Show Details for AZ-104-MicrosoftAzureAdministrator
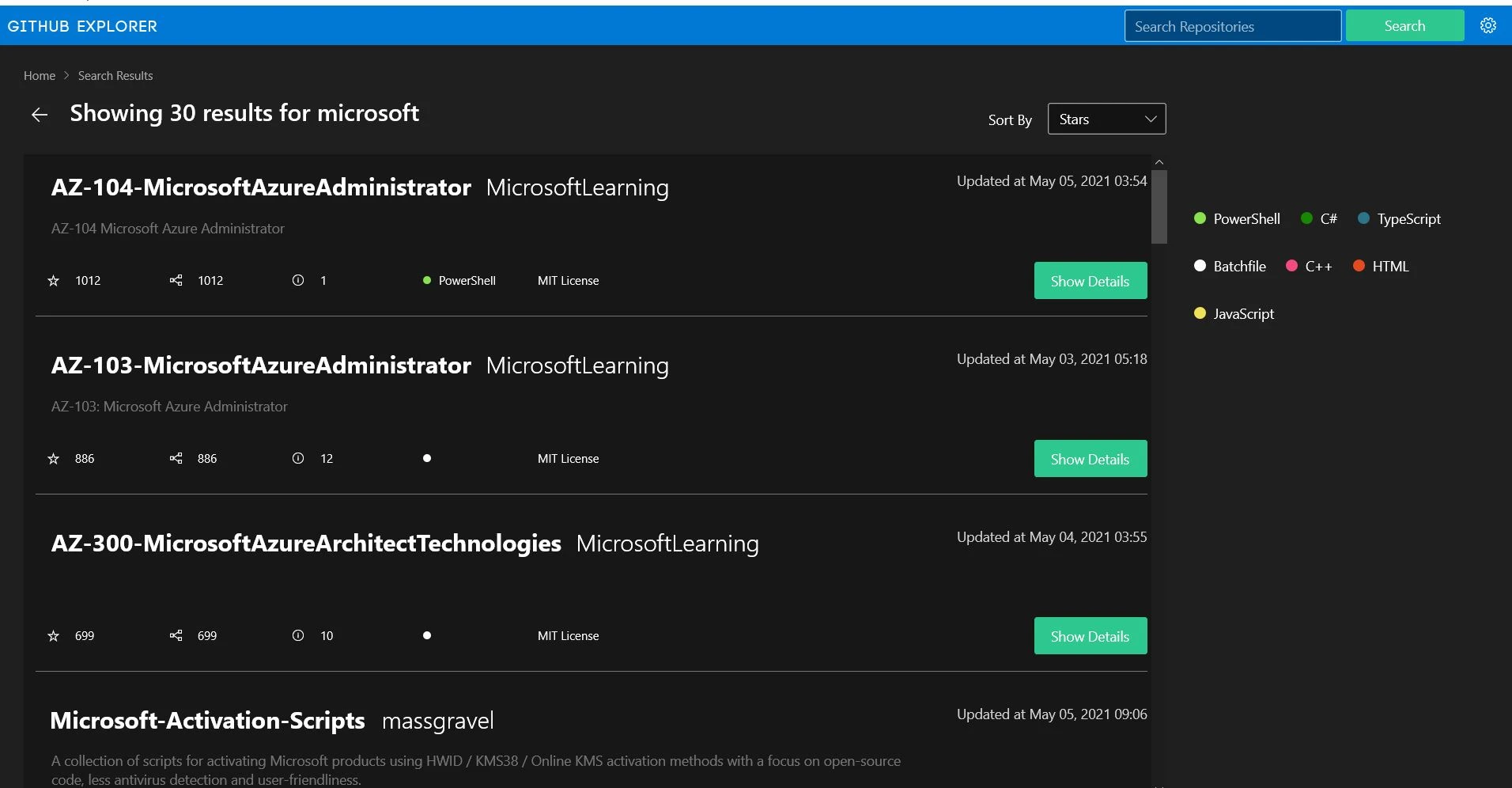Image resolution: width=1512 pixels, height=788 pixels. [x=1091, y=281]
